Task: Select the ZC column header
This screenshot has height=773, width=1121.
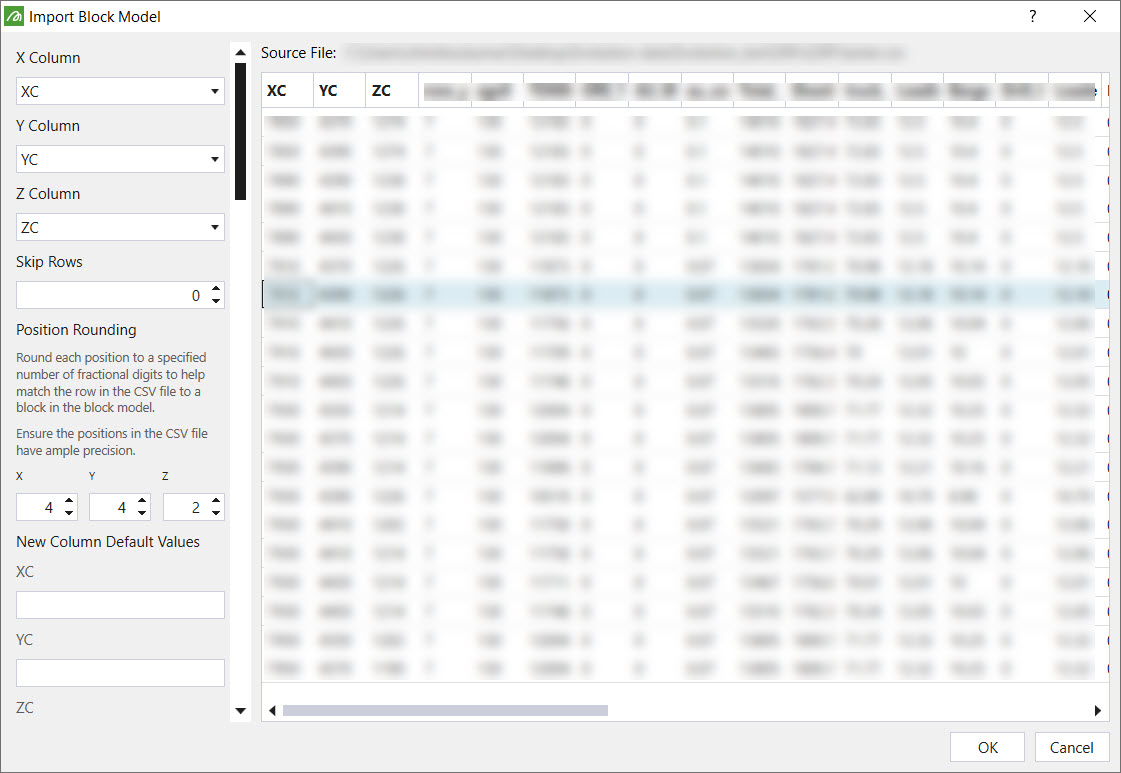Action: [x=392, y=91]
